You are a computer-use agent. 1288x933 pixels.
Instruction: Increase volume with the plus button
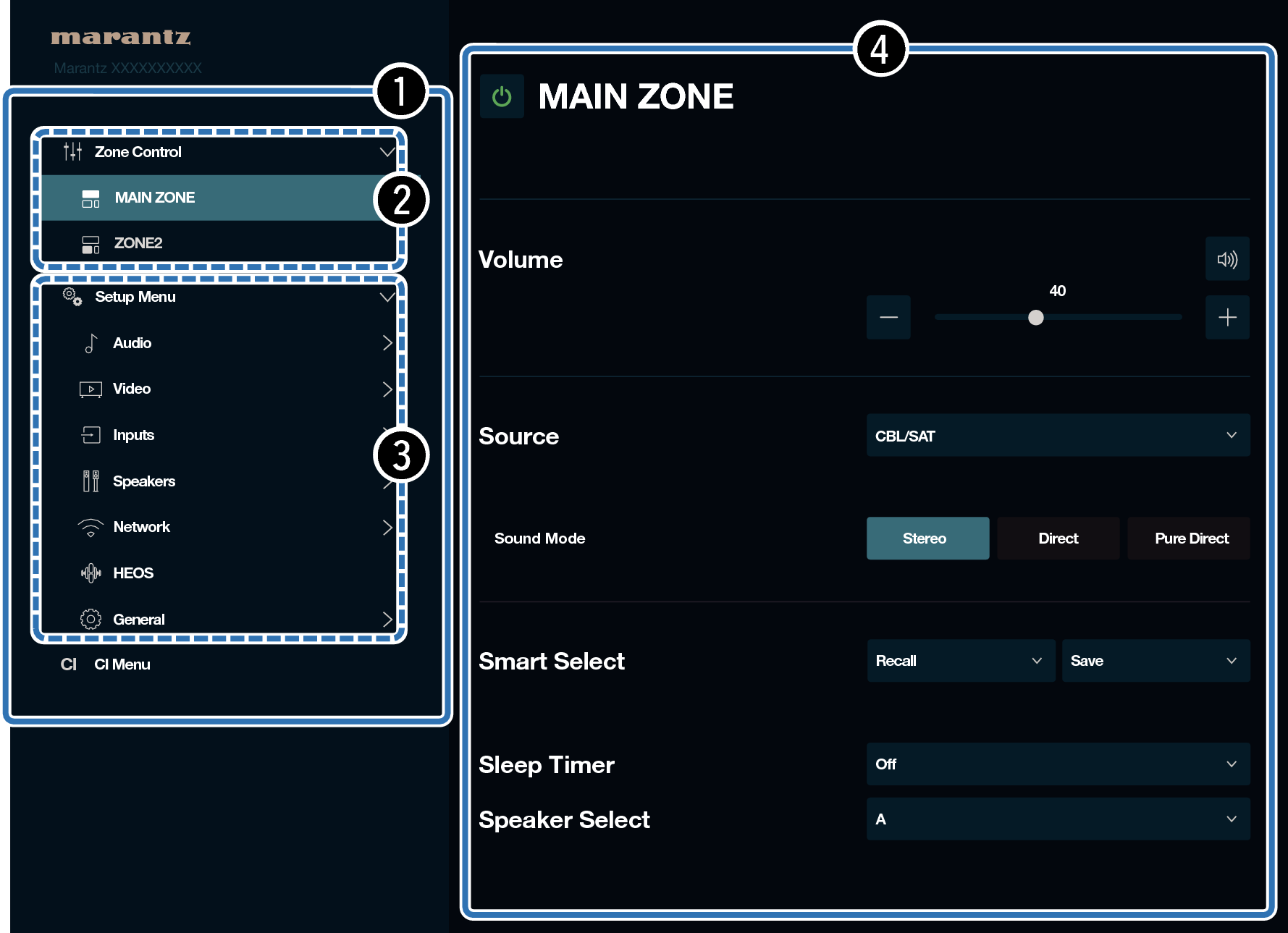pyautogui.click(x=1226, y=317)
